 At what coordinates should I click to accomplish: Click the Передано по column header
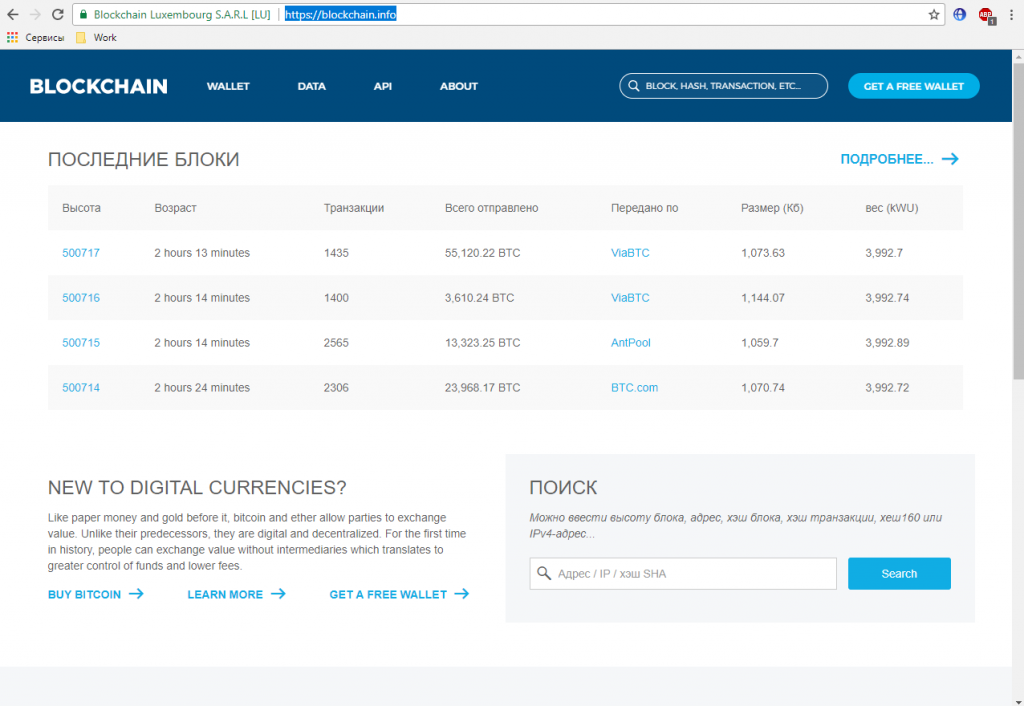point(645,208)
